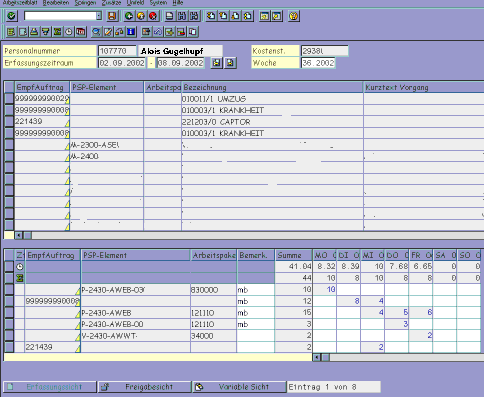Image resolution: width=484 pixels, height=397 pixels.
Task: Click the green sum icon in toolbar
Action: tap(57, 32)
